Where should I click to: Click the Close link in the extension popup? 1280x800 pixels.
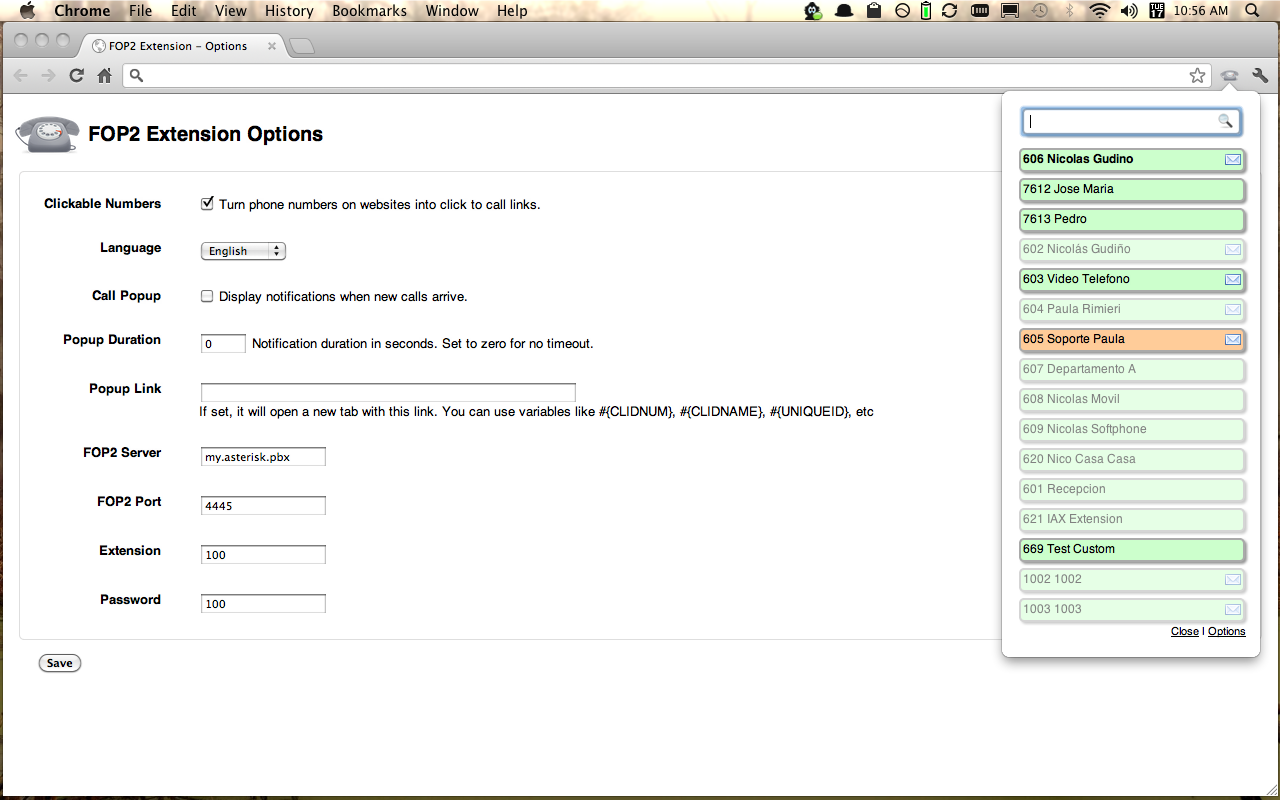(1185, 631)
